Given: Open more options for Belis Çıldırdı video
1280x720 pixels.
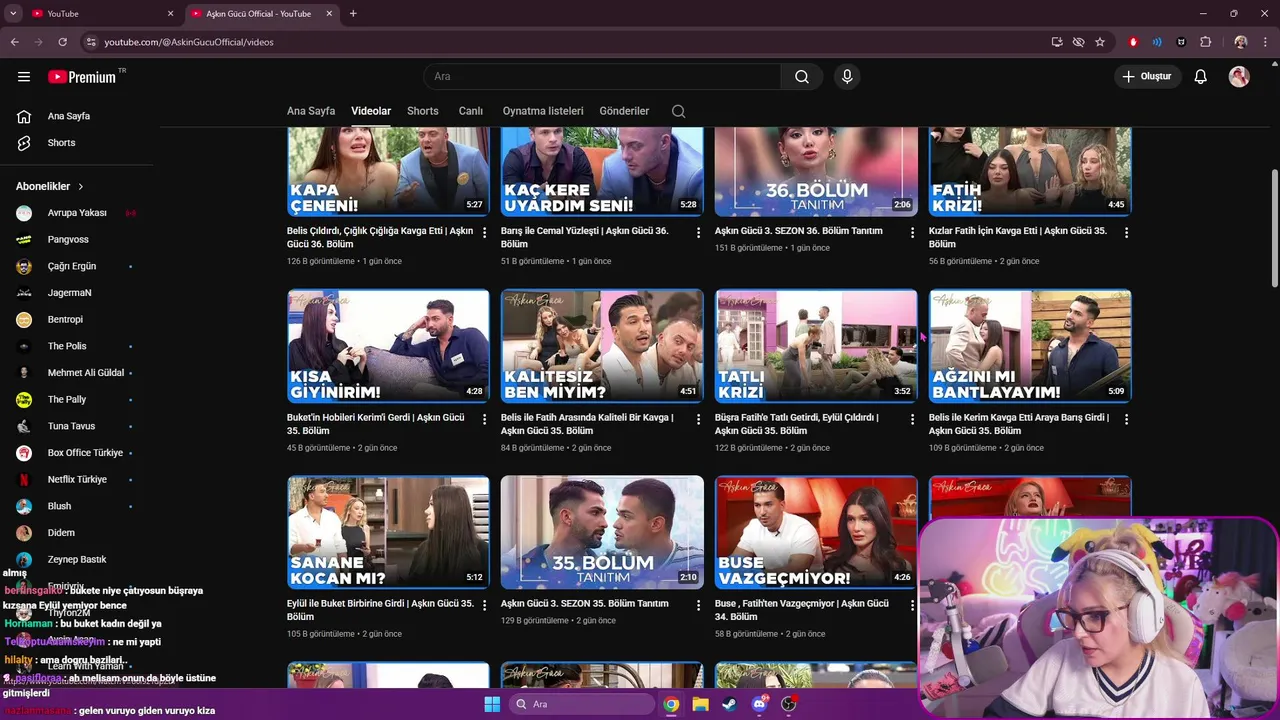Looking at the screenshot, I should 485,232.
